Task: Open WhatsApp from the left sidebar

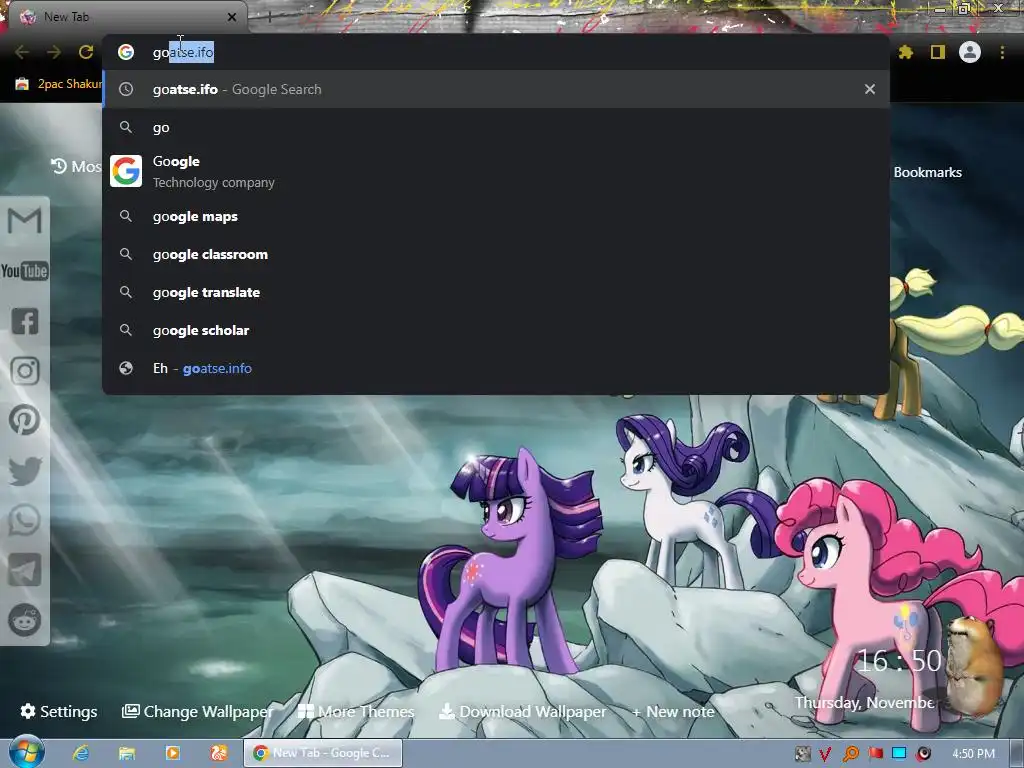Action: pos(25,520)
